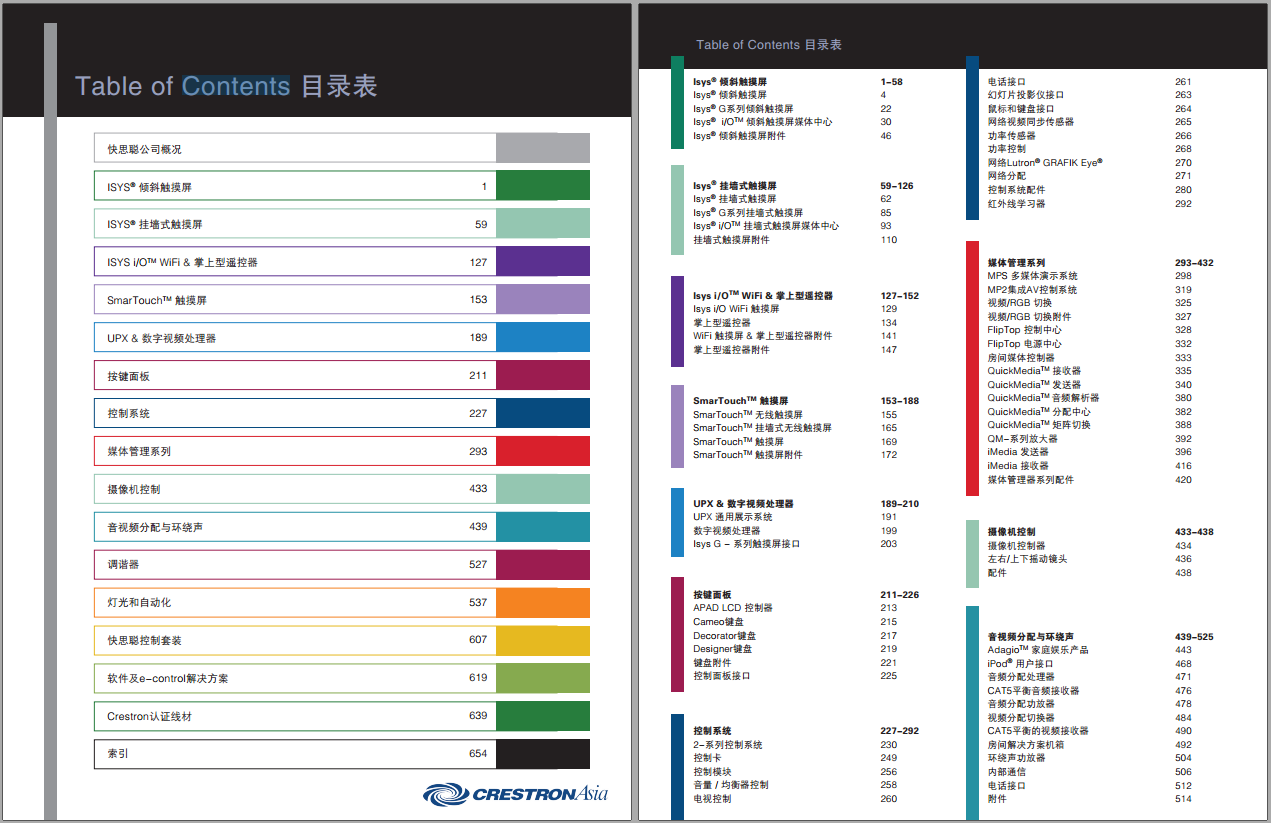Viewport: 1271px width, 823px height.
Task: Click the 左右/上下摇动镜头 entry
Action: pyautogui.click(x=1027, y=559)
